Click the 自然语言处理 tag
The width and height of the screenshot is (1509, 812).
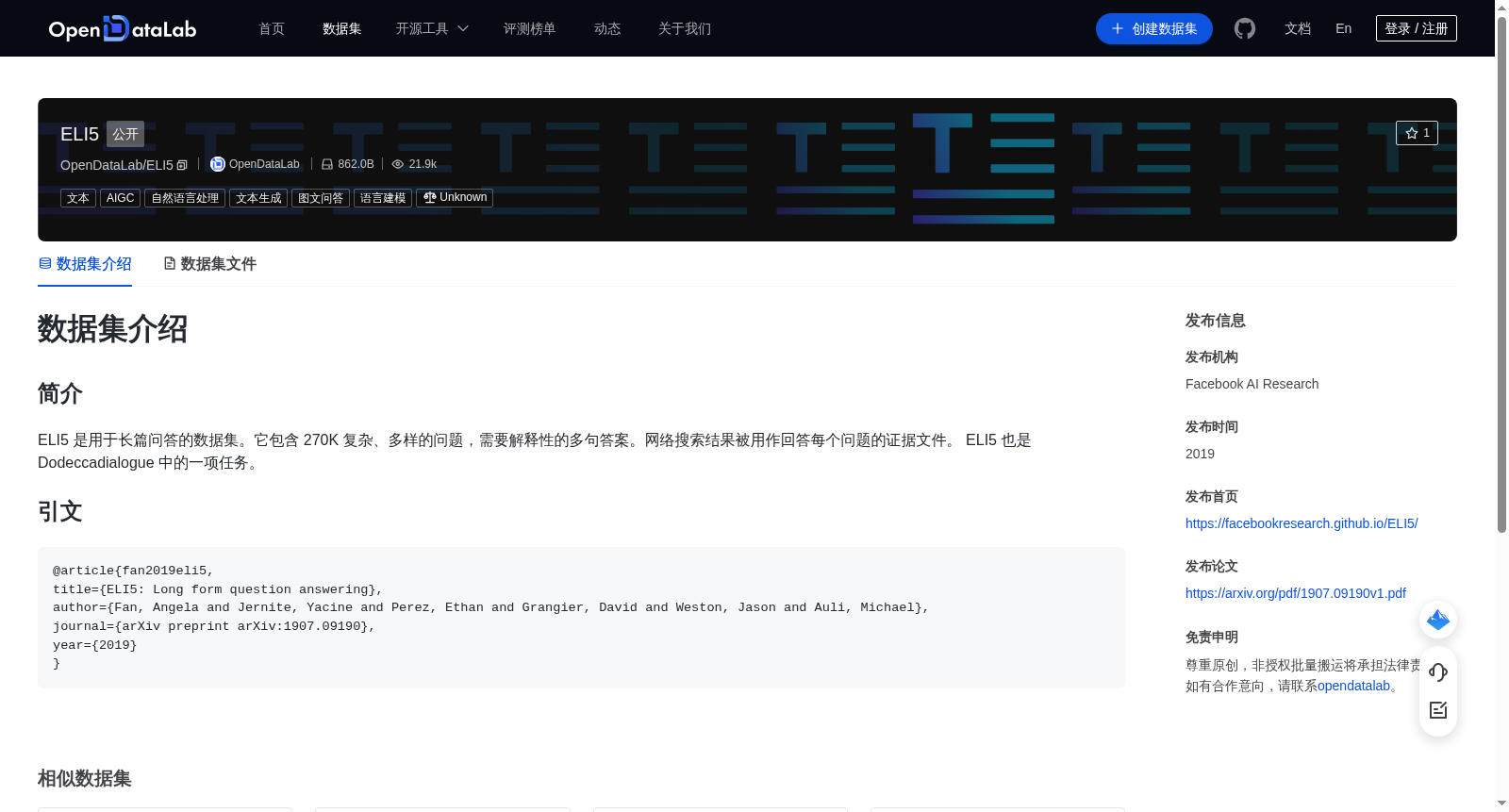click(185, 198)
